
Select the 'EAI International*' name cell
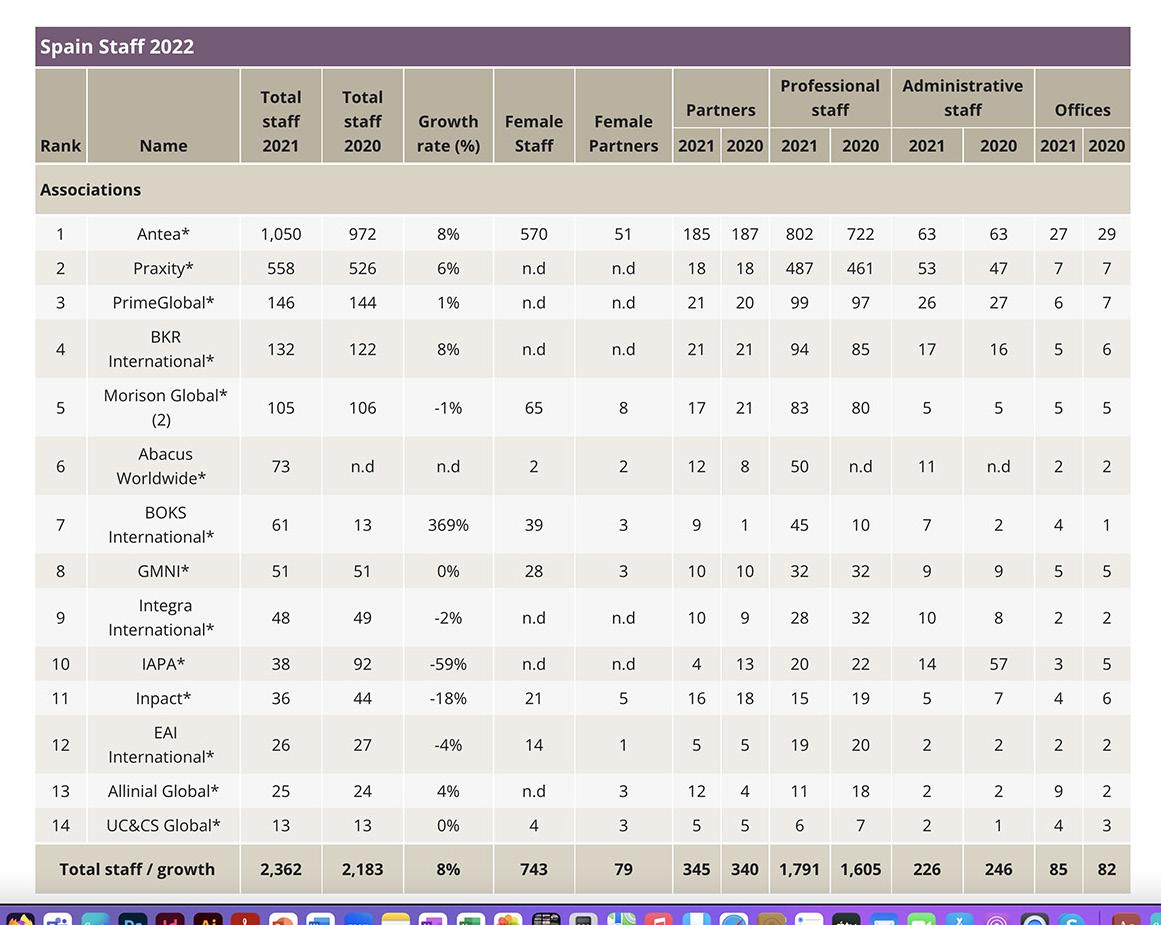click(x=164, y=744)
